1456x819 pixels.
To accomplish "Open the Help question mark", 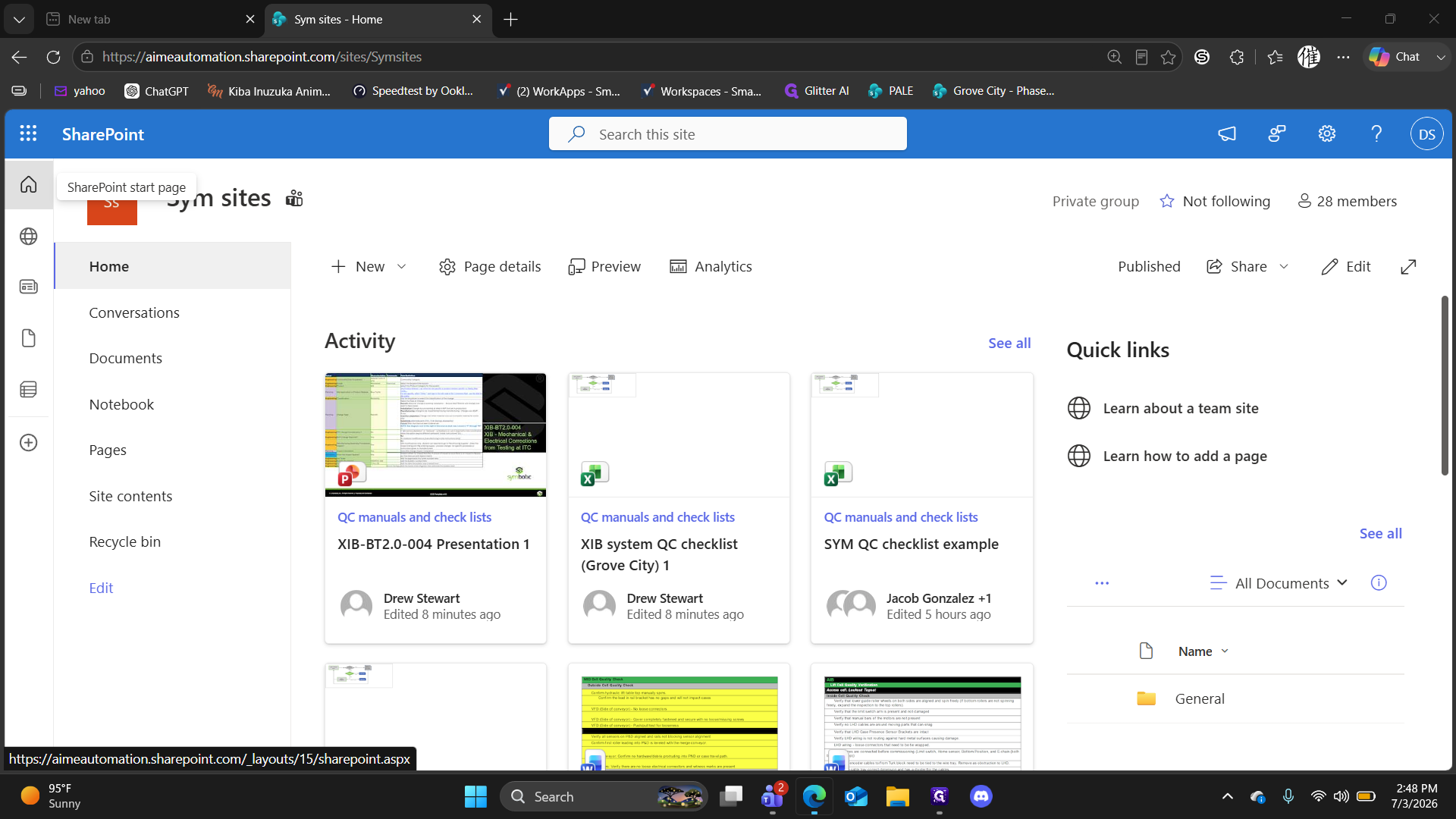I will click(x=1376, y=134).
